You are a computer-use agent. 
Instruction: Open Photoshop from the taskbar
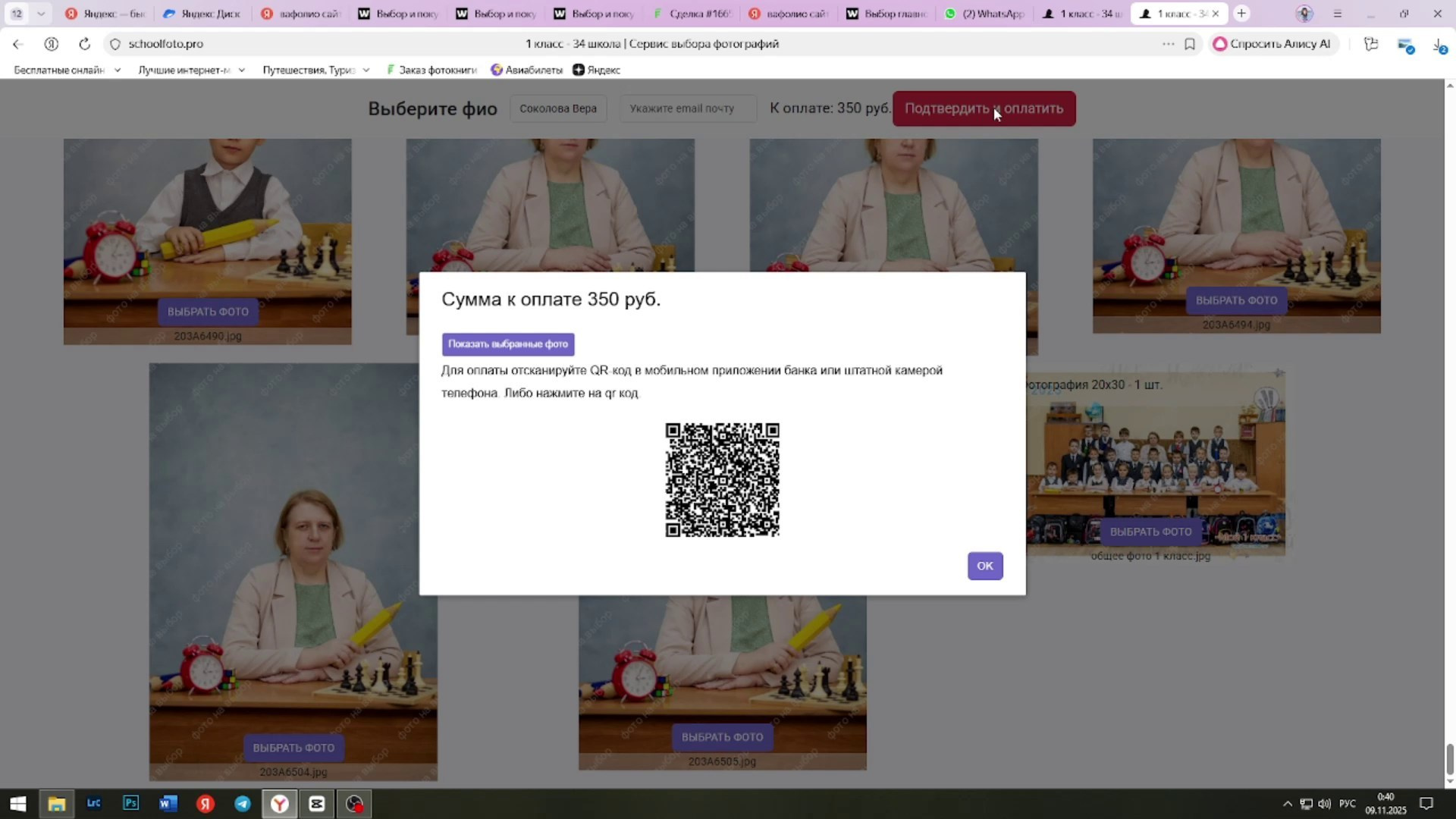pyautogui.click(x=130, y=803)
